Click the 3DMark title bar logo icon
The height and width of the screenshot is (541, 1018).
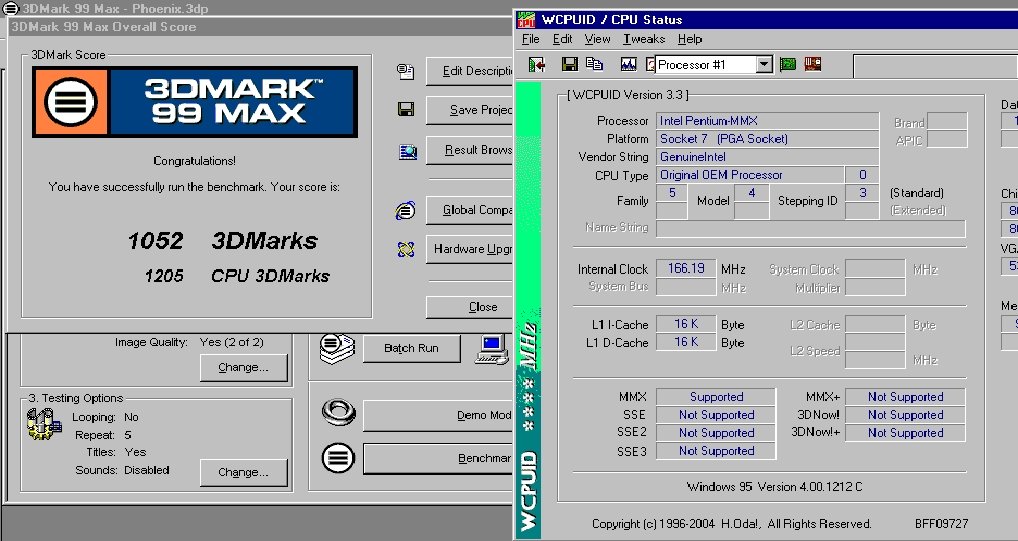pos(10,8)
